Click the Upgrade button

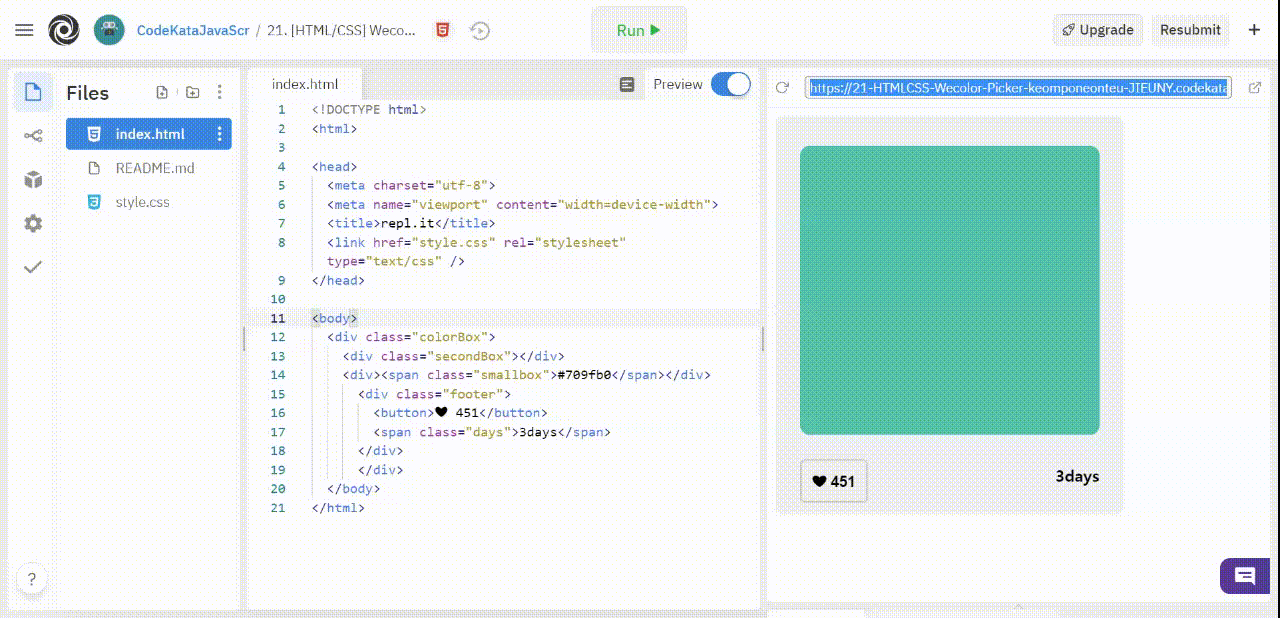(x=1098, y=30)
